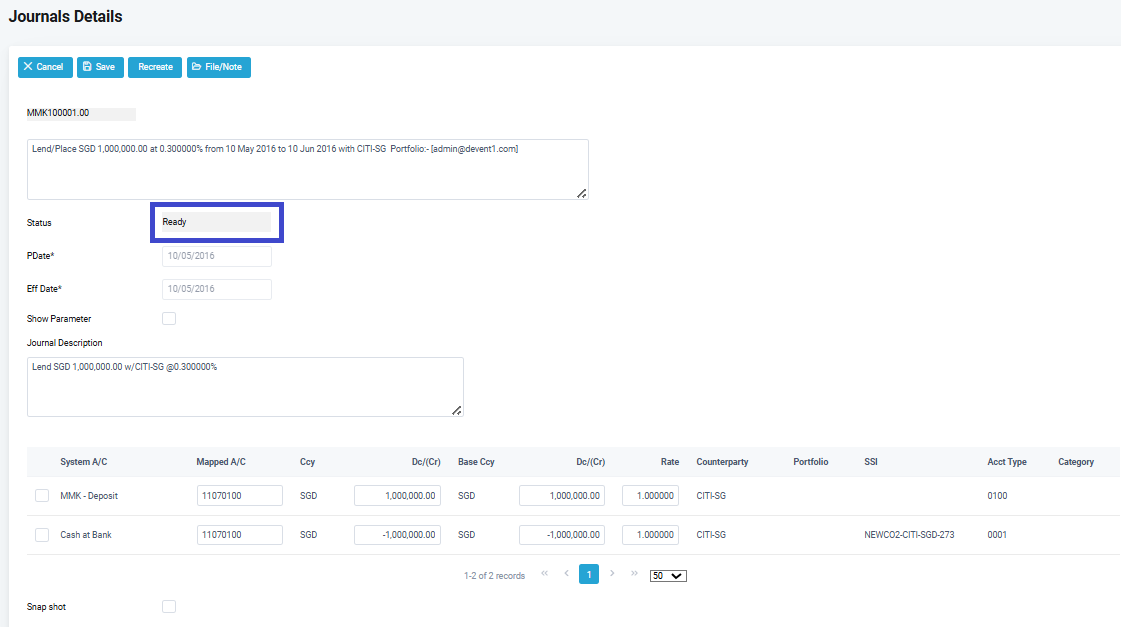Click the Cancel button
Image resolution: width=1121 pixels, height=627 pixels.
pyautogui.click(x=45, y=67)
